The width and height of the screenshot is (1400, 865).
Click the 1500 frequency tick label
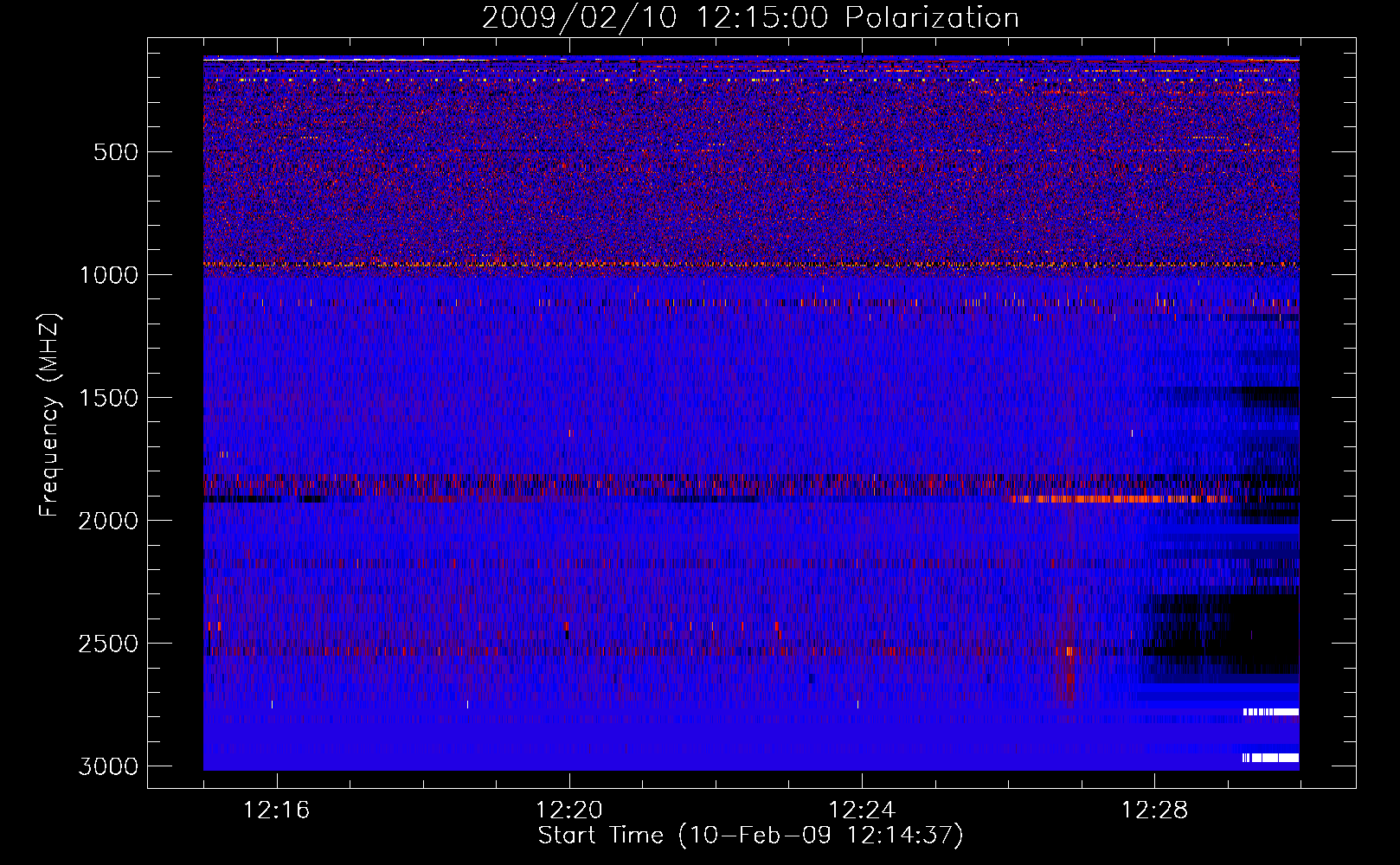[109, 398]
